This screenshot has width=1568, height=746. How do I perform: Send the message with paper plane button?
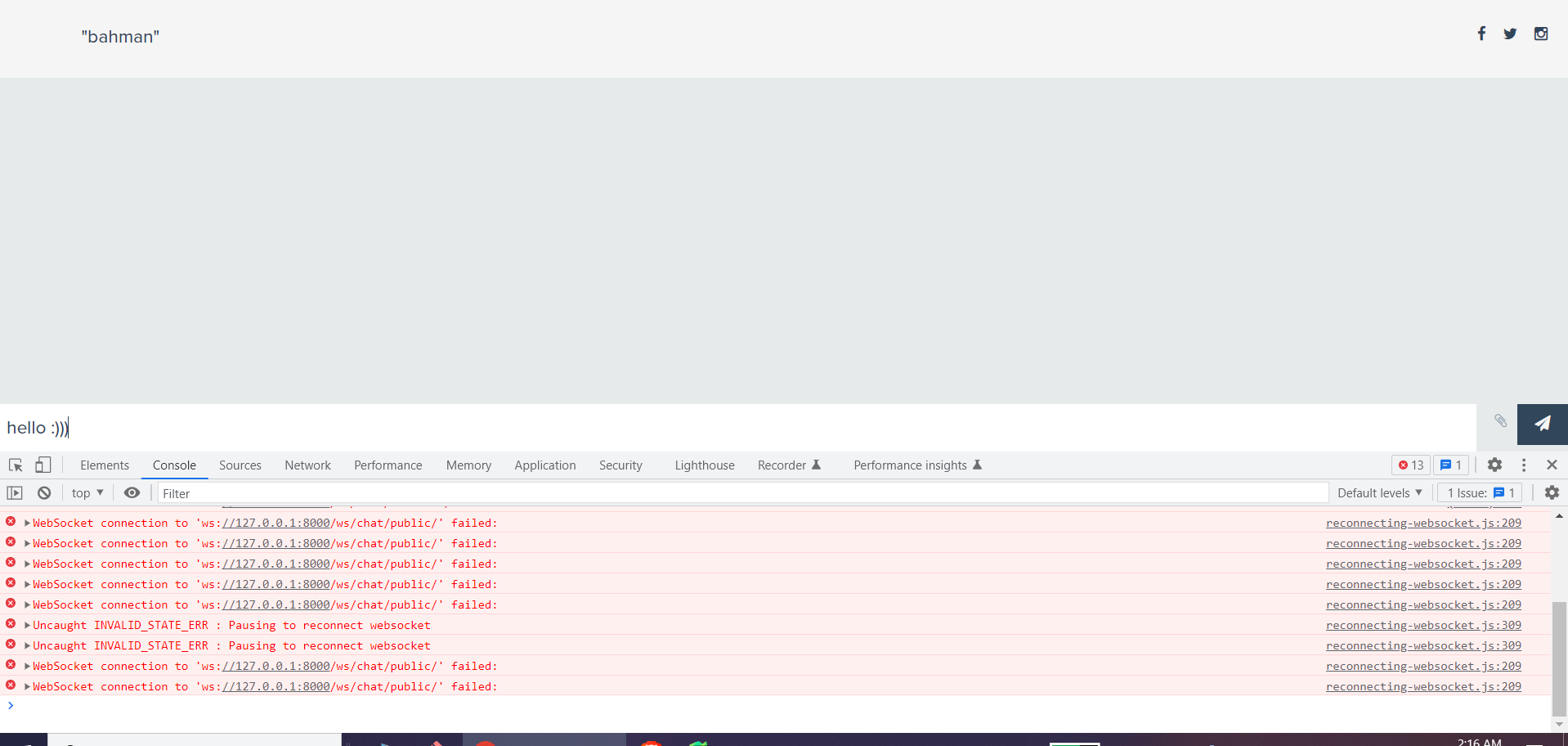tap(1543, 424)
